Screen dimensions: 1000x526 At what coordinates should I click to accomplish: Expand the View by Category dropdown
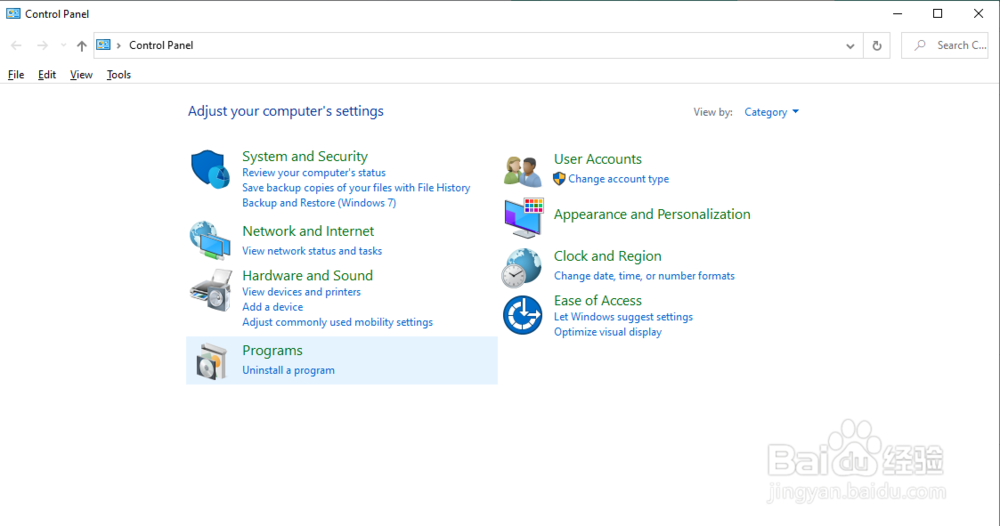tap(771, 112)
